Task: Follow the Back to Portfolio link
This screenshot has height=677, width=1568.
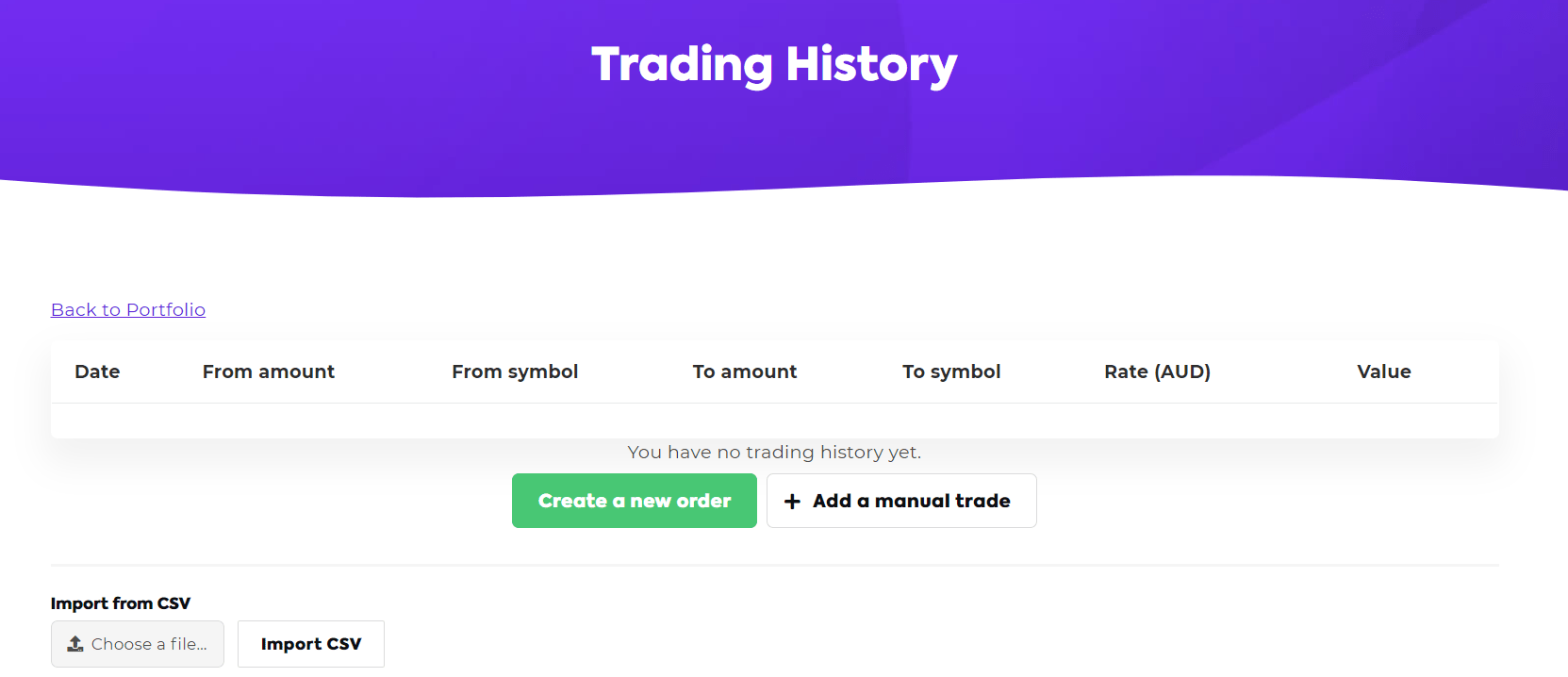Action: tap(127, 309)
